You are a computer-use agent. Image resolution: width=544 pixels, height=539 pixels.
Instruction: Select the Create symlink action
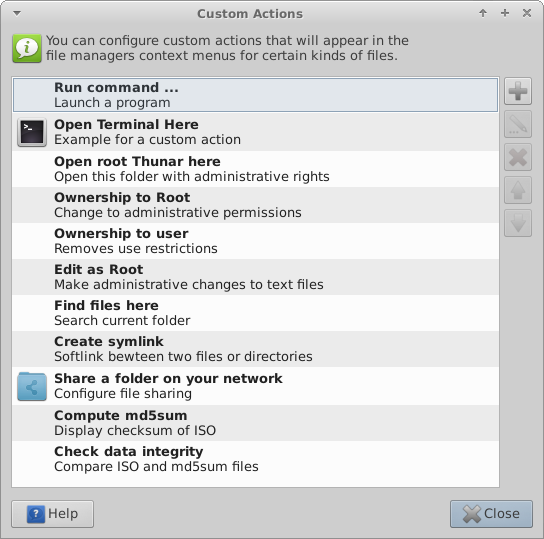[x=255, y=349]
